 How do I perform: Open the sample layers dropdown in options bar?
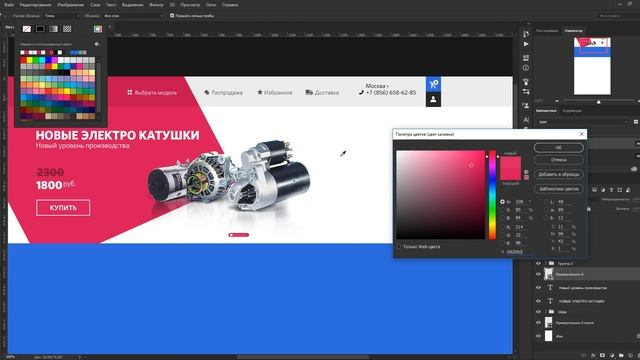[133, 16]
